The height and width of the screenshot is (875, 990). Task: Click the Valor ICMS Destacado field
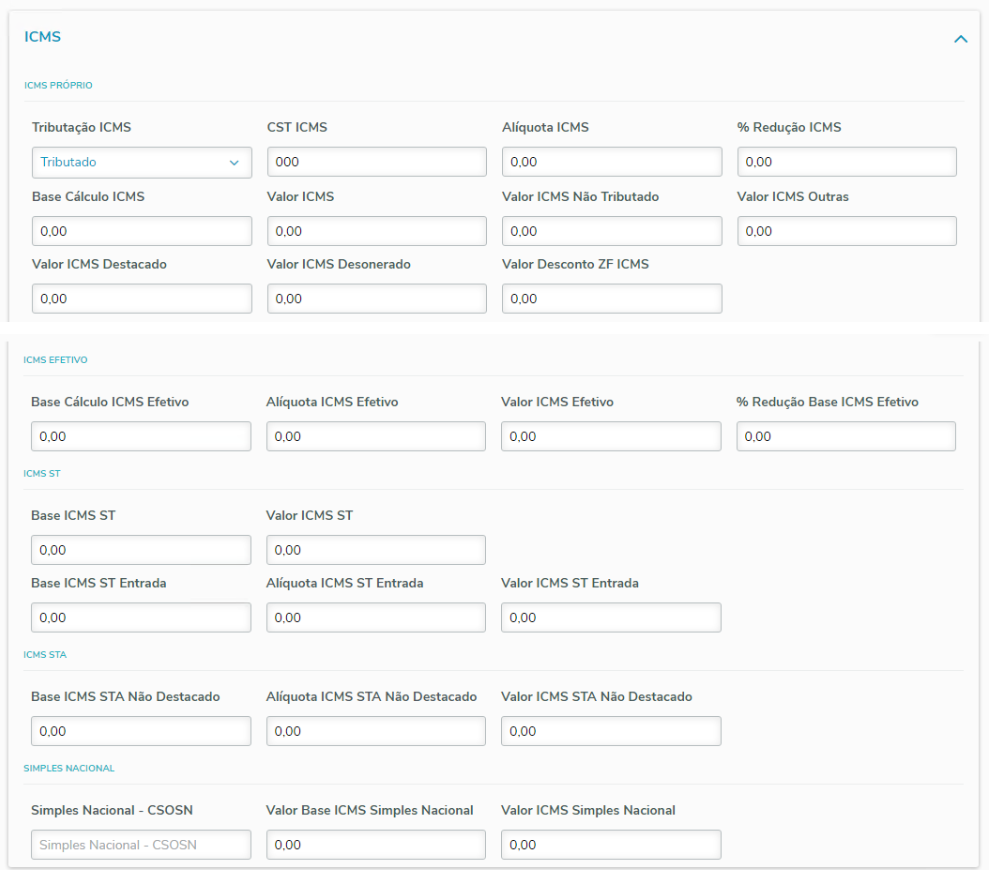tap(141, 299)
